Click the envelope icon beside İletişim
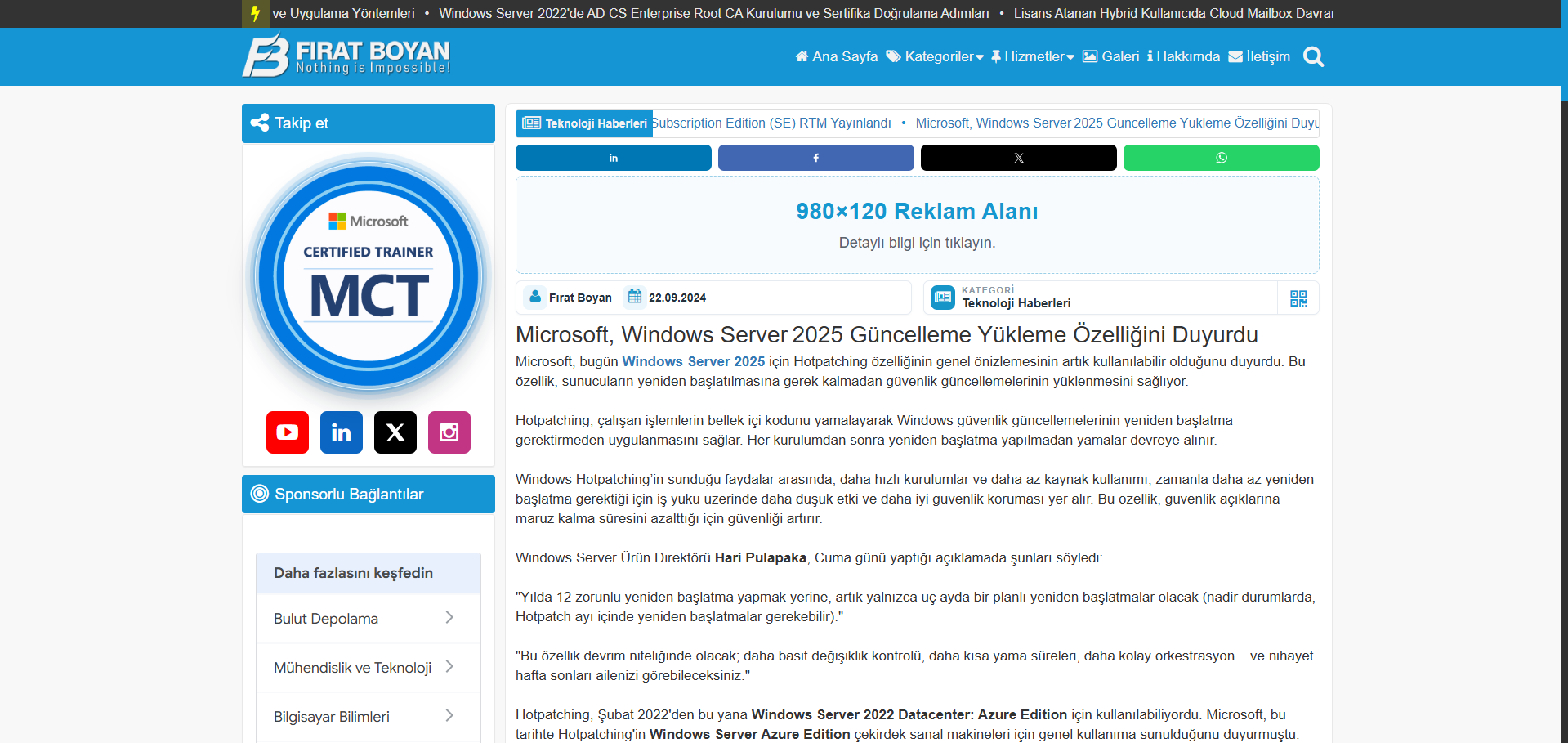 click(x=1235, y=56)
